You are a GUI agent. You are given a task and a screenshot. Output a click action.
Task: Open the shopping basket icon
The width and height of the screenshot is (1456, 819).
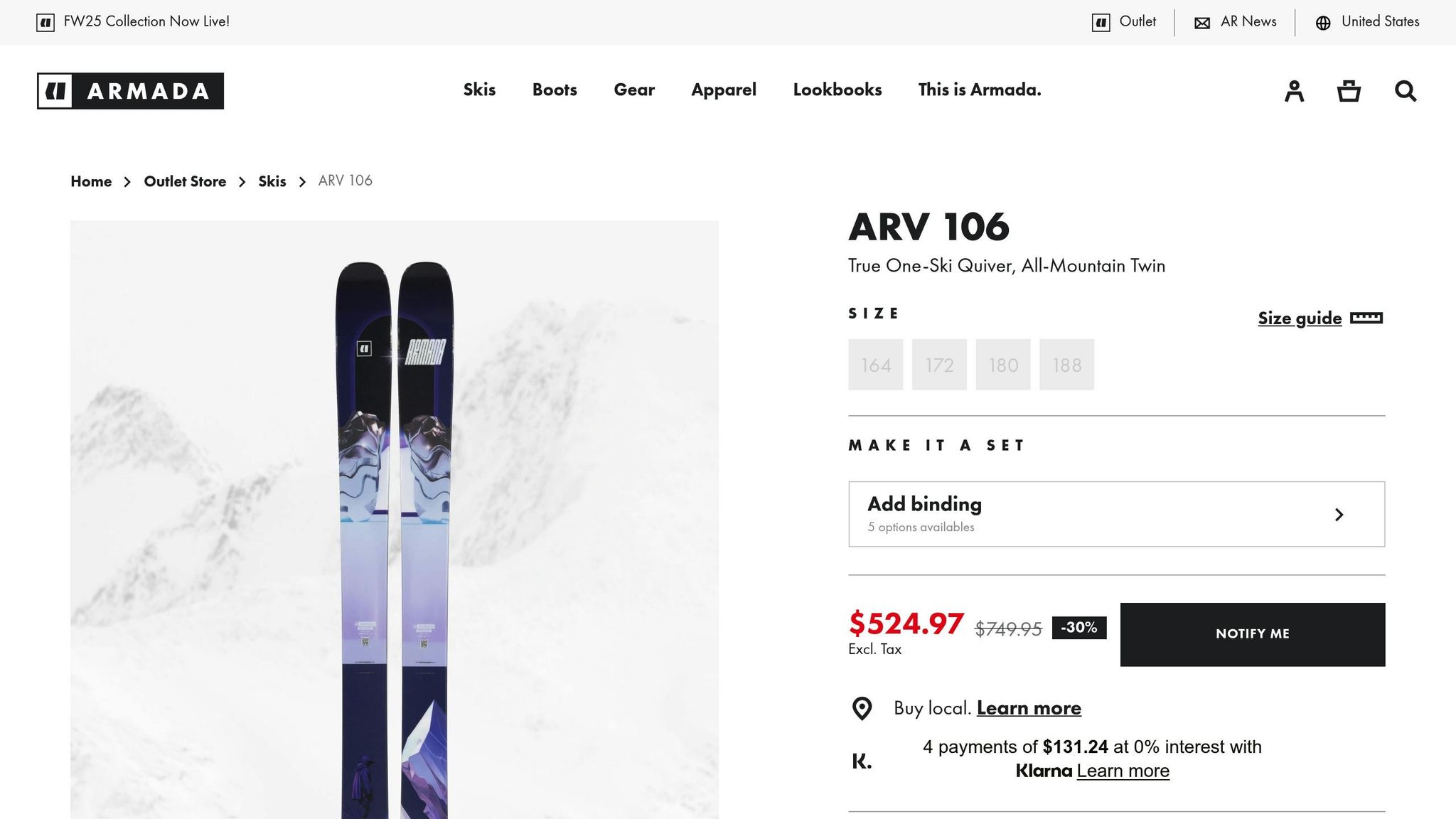[x=1349, y=91]
